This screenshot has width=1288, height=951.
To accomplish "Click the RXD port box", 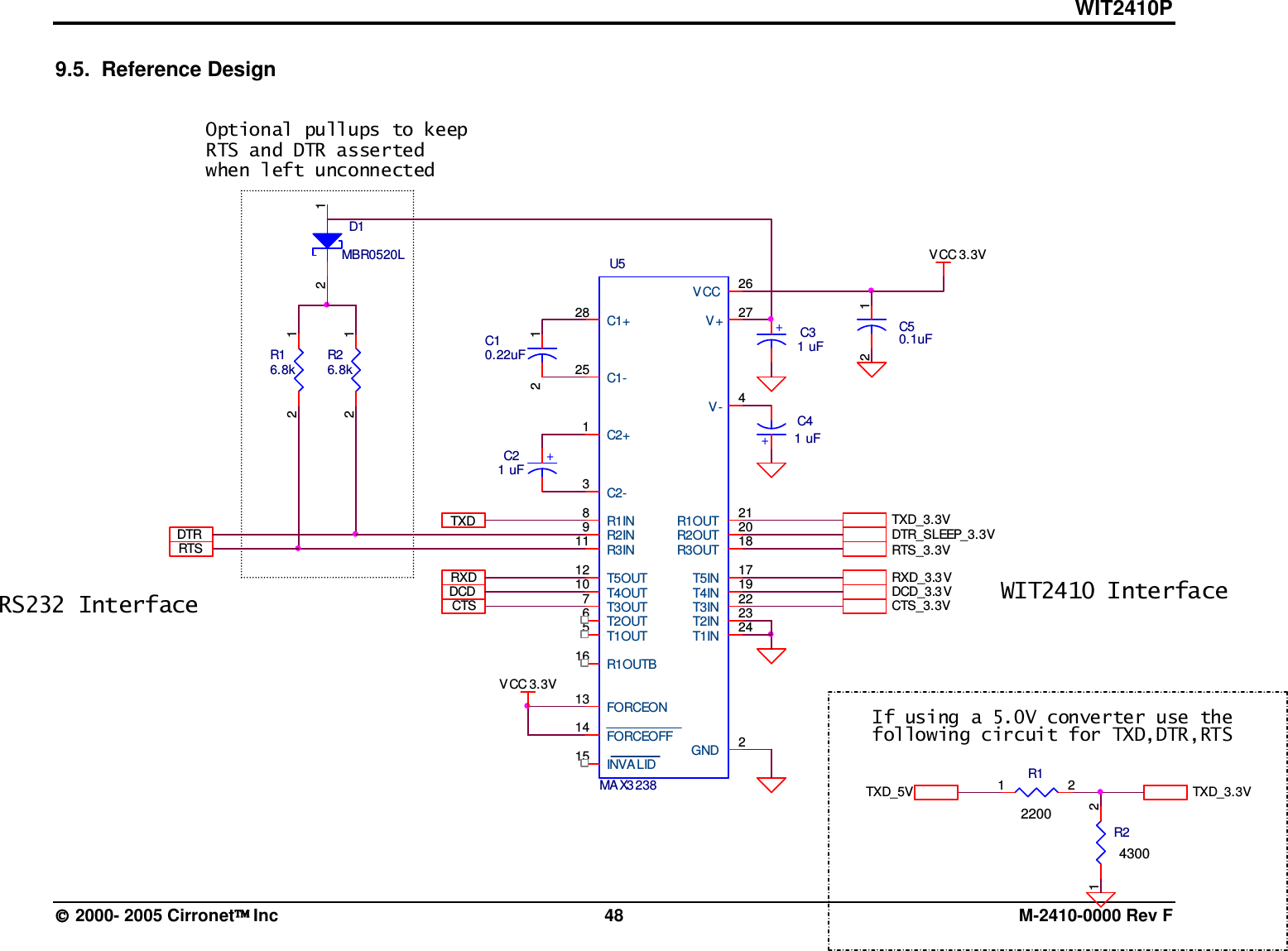I will tap(464, 578).
